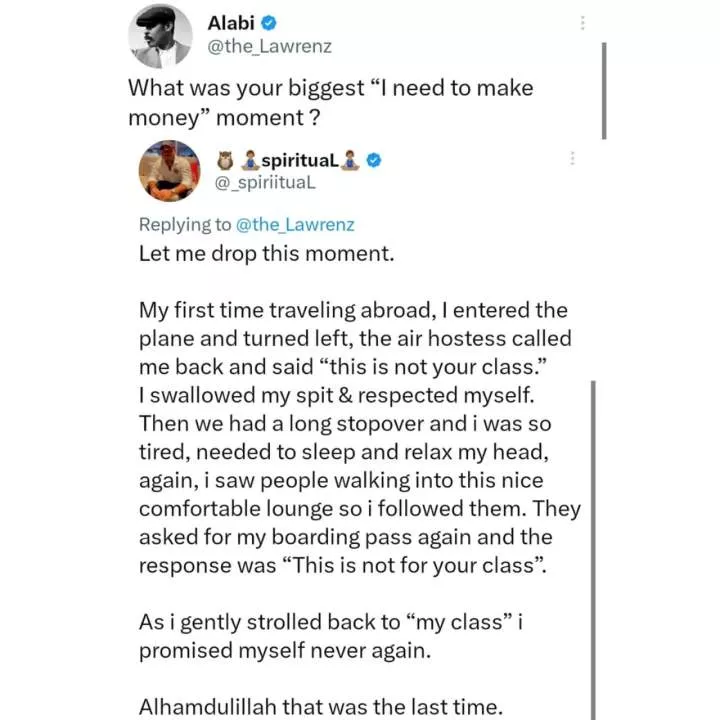Open the three-dot menu on spirituaL's reply
The height and width of the screenshot is (720, 720).
coord(572,158)
